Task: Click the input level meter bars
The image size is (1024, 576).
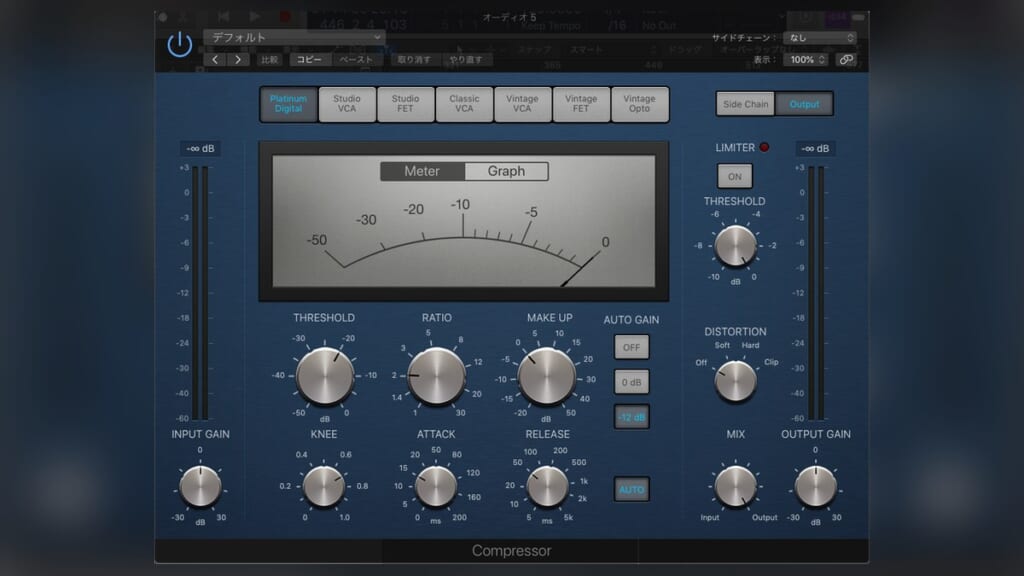Action: click(200, 293)
